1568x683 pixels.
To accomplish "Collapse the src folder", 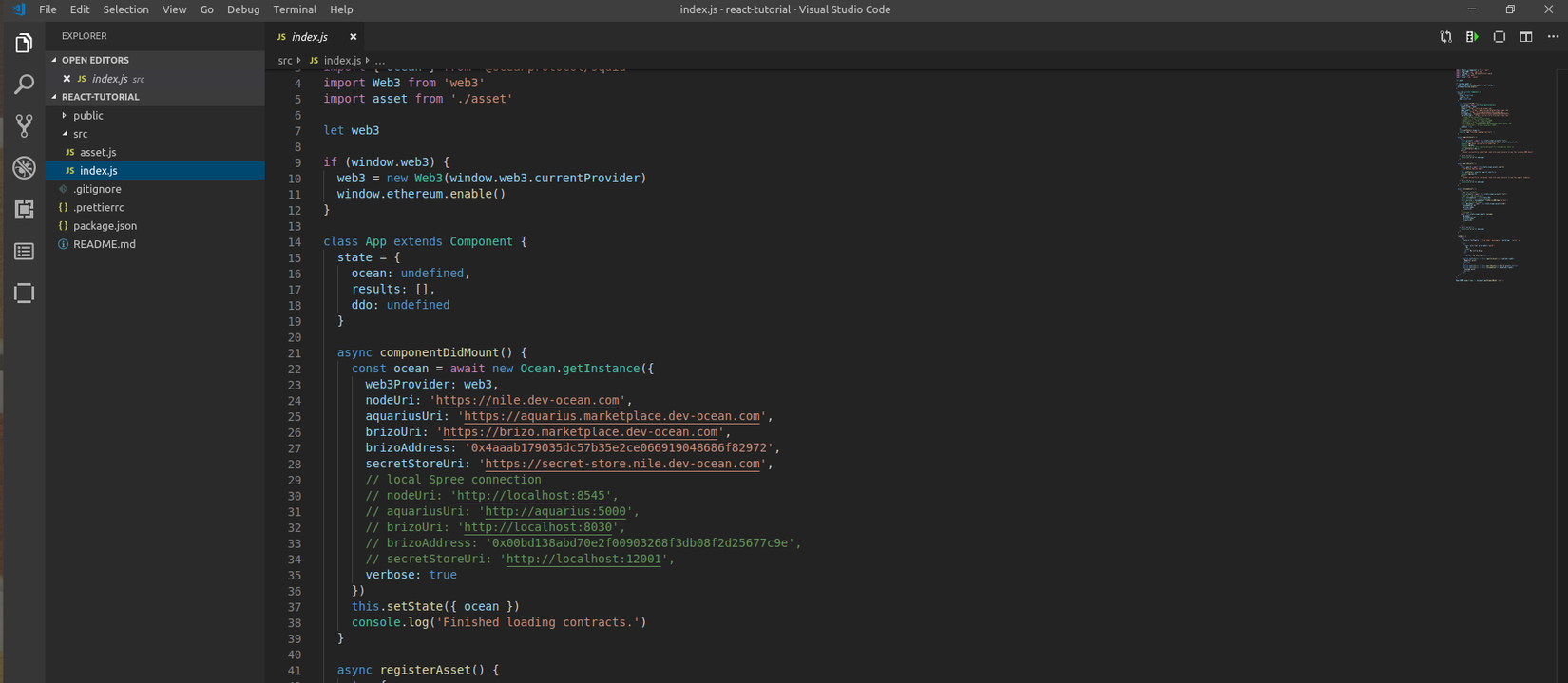I will [80, 134].
